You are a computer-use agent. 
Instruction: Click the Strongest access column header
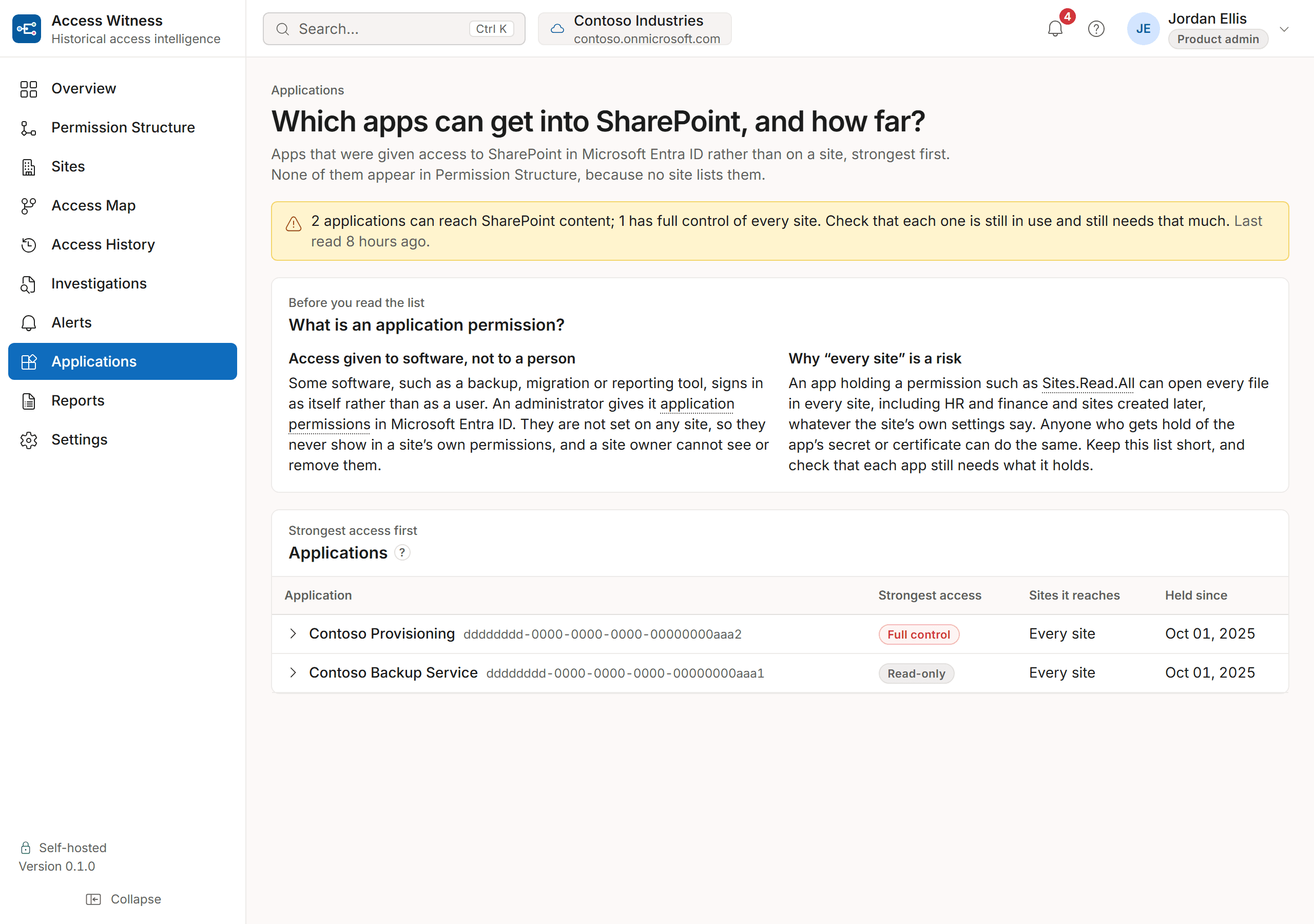(x=930, y=595)
